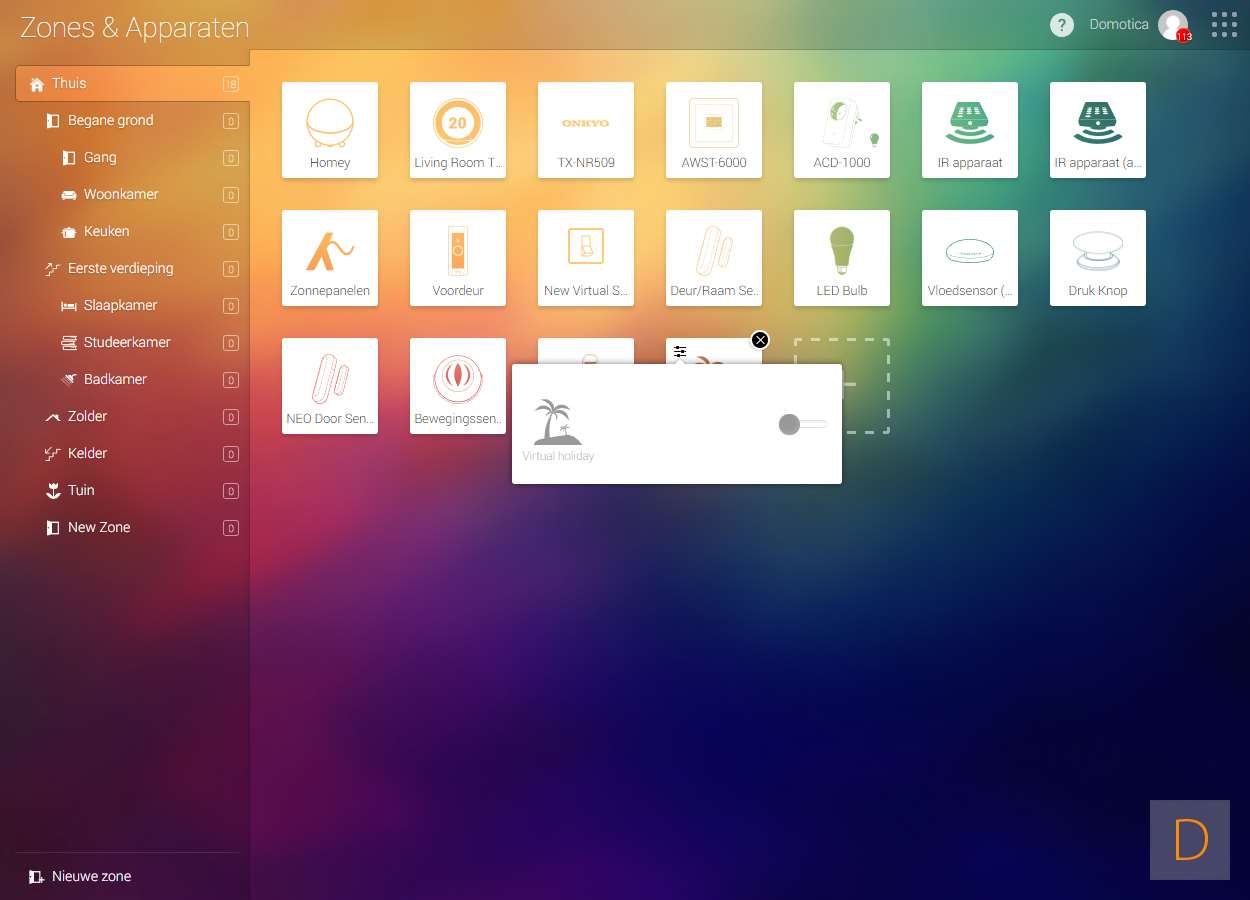Toggle the Virtual holiday switch
This screenshot has width=1250, height=900.
click(x=802, y=425)
